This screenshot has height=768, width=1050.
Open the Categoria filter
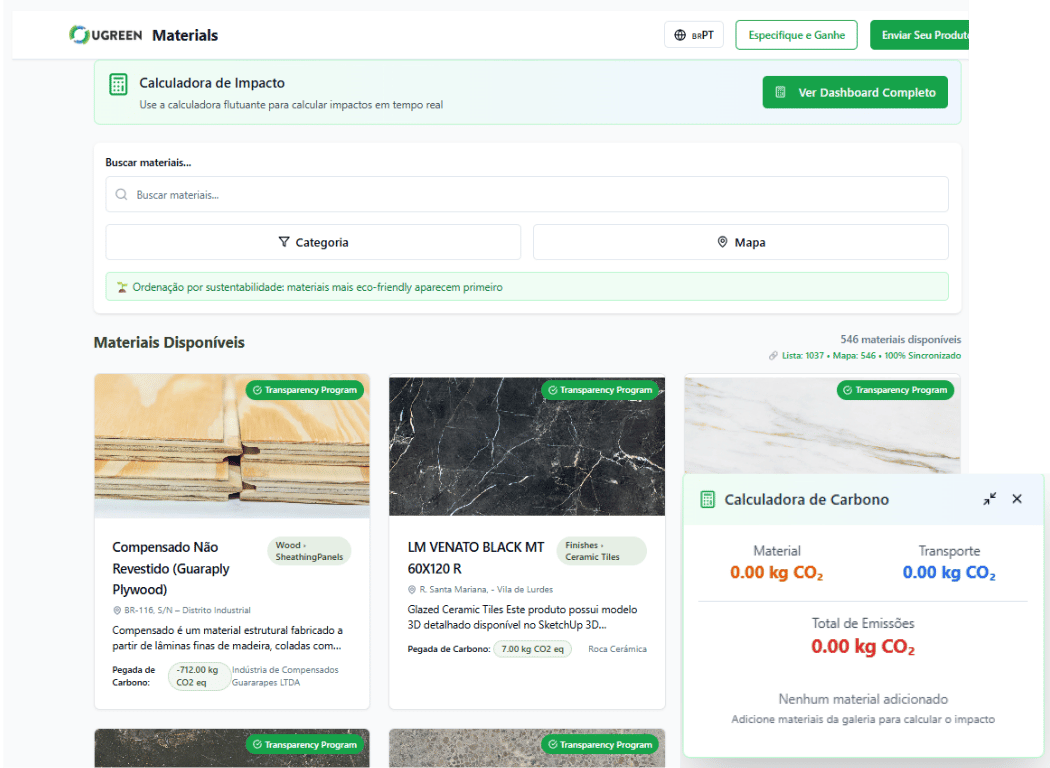click(313, 242)
